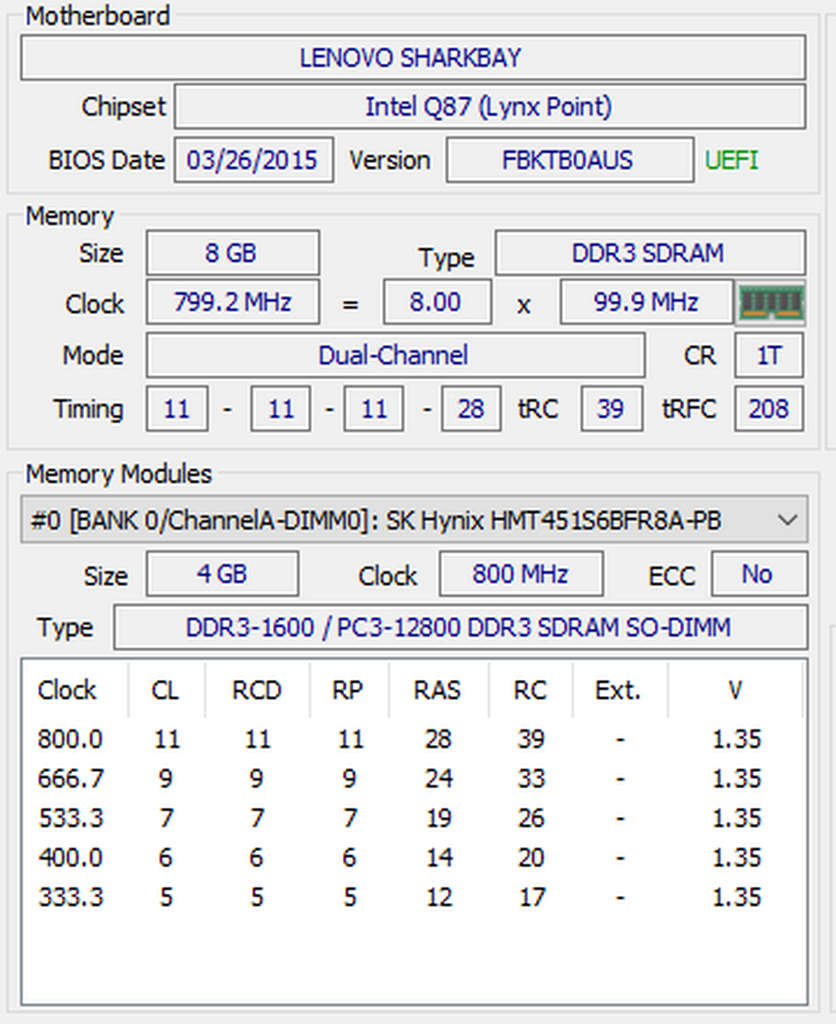Select the 4 GB module size field
This screenshot has height=1024, width=836.
click(x=222, y=574)
